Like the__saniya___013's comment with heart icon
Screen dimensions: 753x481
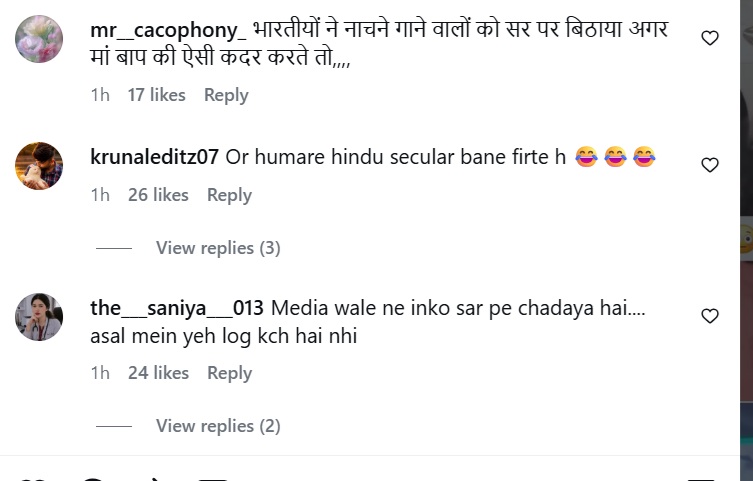(x=710, y=316)
